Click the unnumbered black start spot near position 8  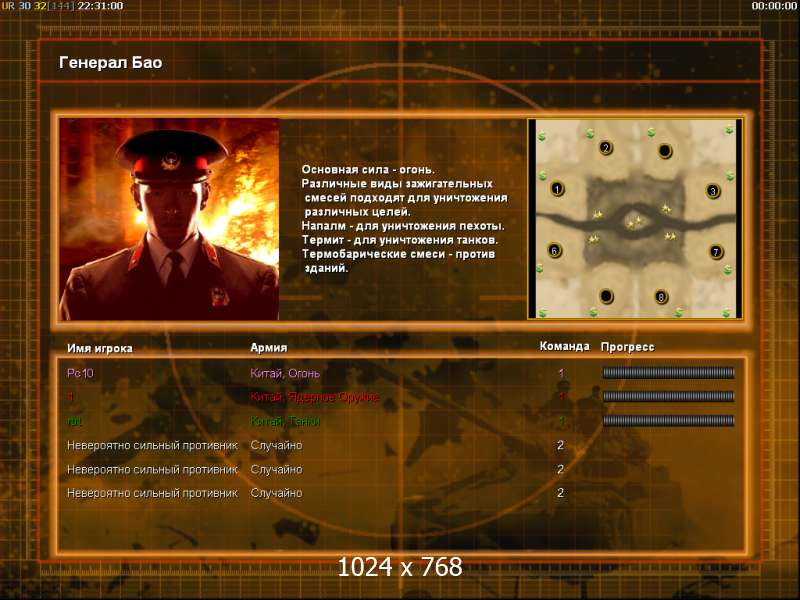606,296
